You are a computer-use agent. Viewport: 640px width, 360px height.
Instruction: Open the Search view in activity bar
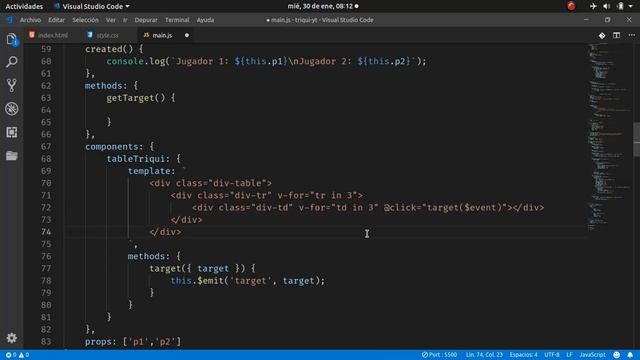pos(11,62)
